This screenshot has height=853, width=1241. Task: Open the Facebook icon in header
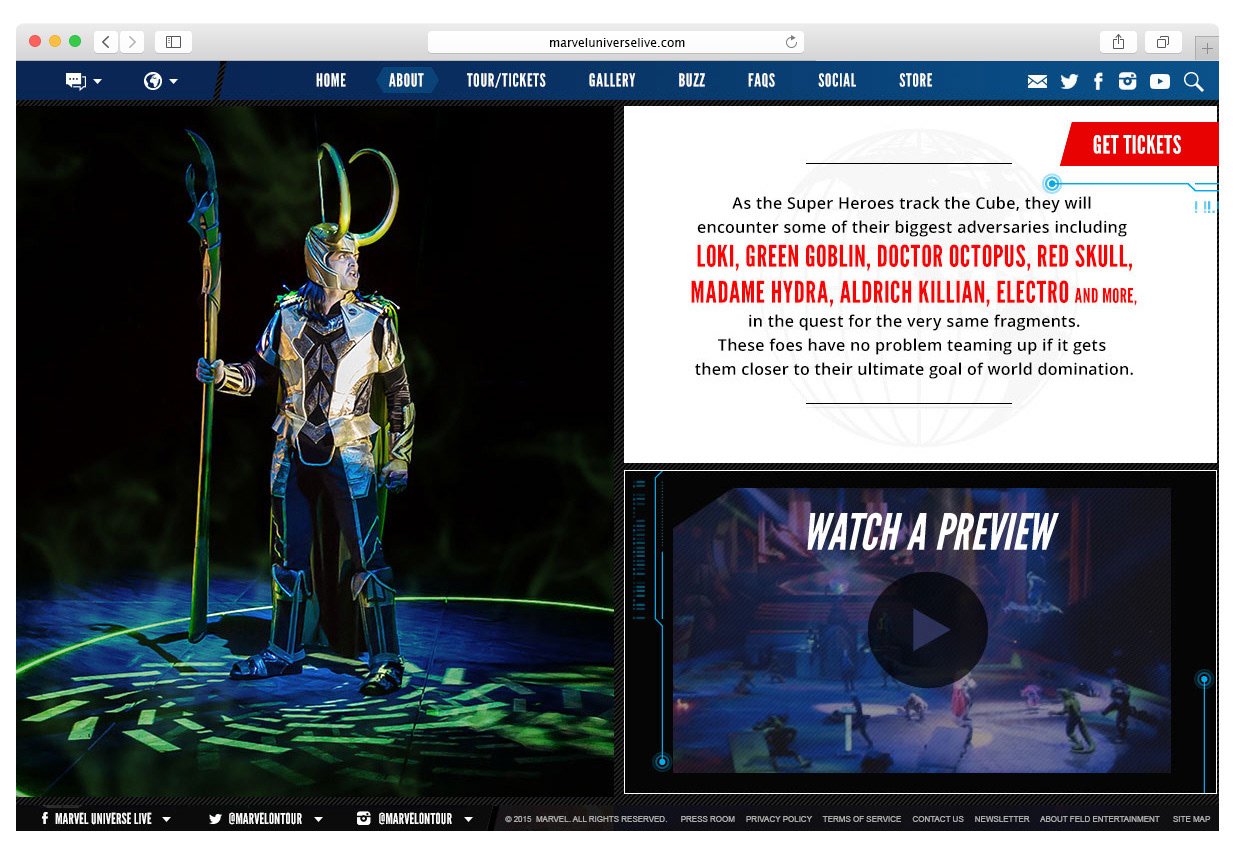[x=1098, y=82]
